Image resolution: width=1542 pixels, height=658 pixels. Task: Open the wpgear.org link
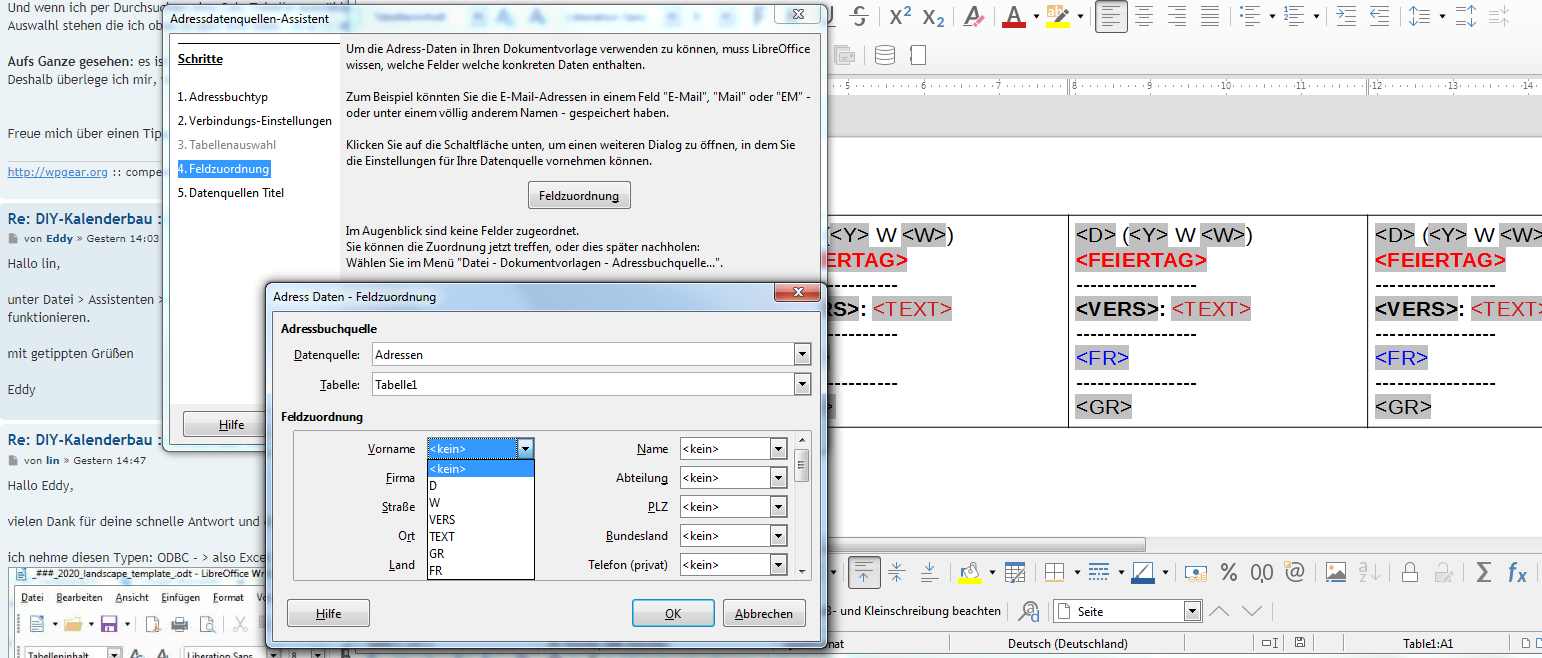[x=57, y=172]
